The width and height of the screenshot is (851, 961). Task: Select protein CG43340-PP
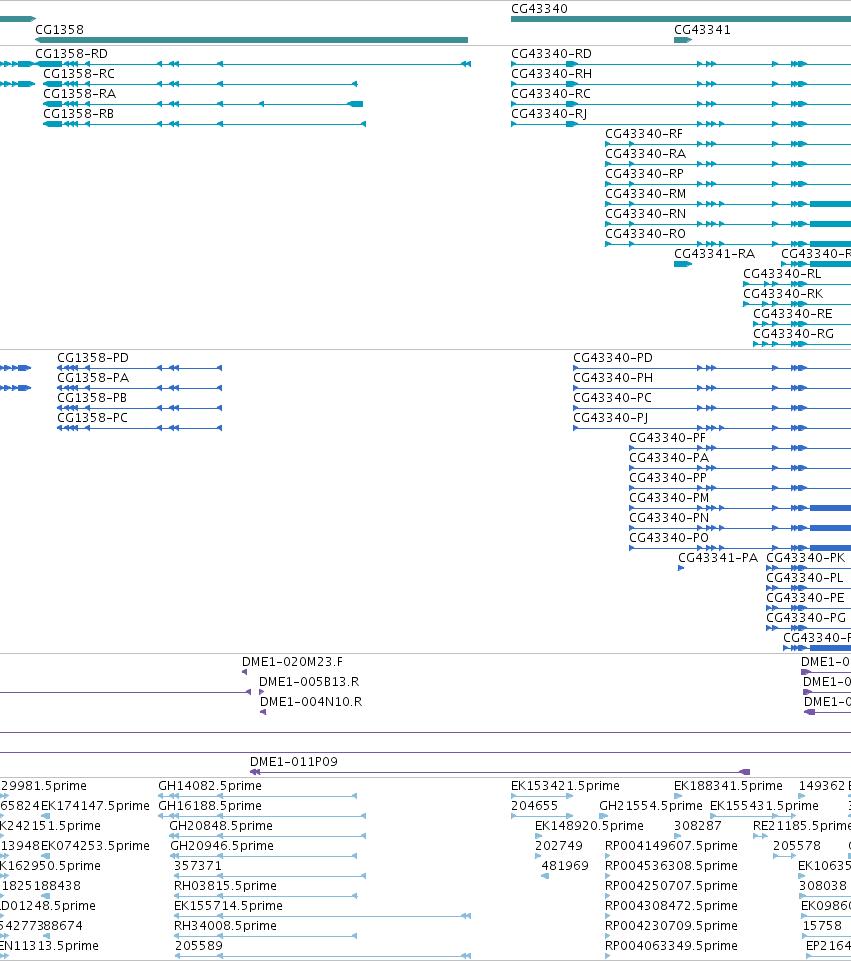(668, 477)
